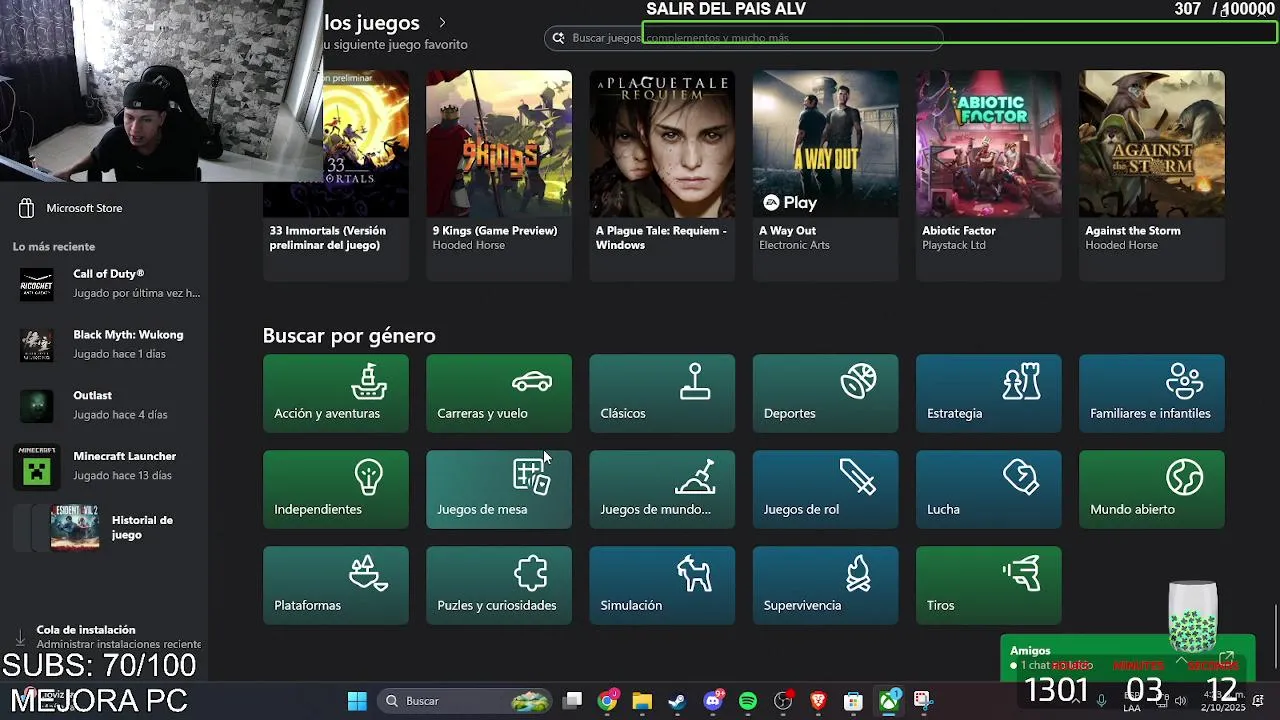Click the search magnifier icon in the Xbox search bar

click(x=559, y=38)
